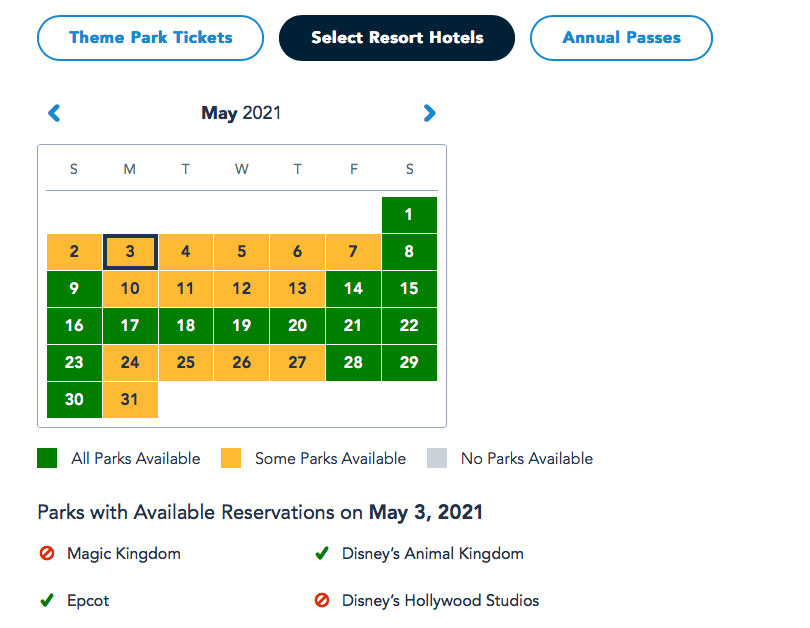Click the yellow Some Parks Available legend swatch
This screenshot has width=810, height=628.
tap(230, 459)
